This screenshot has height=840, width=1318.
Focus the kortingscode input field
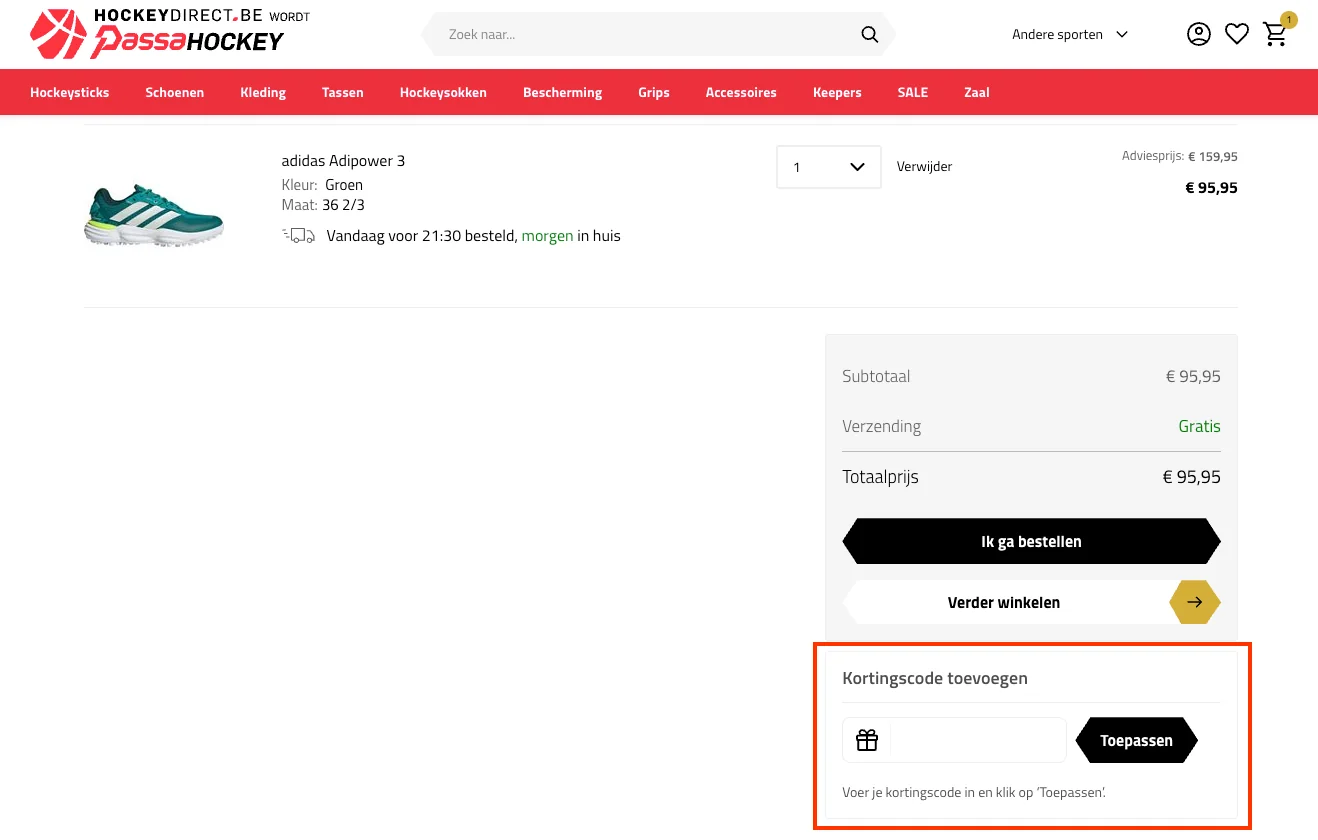tap(977, 740)
